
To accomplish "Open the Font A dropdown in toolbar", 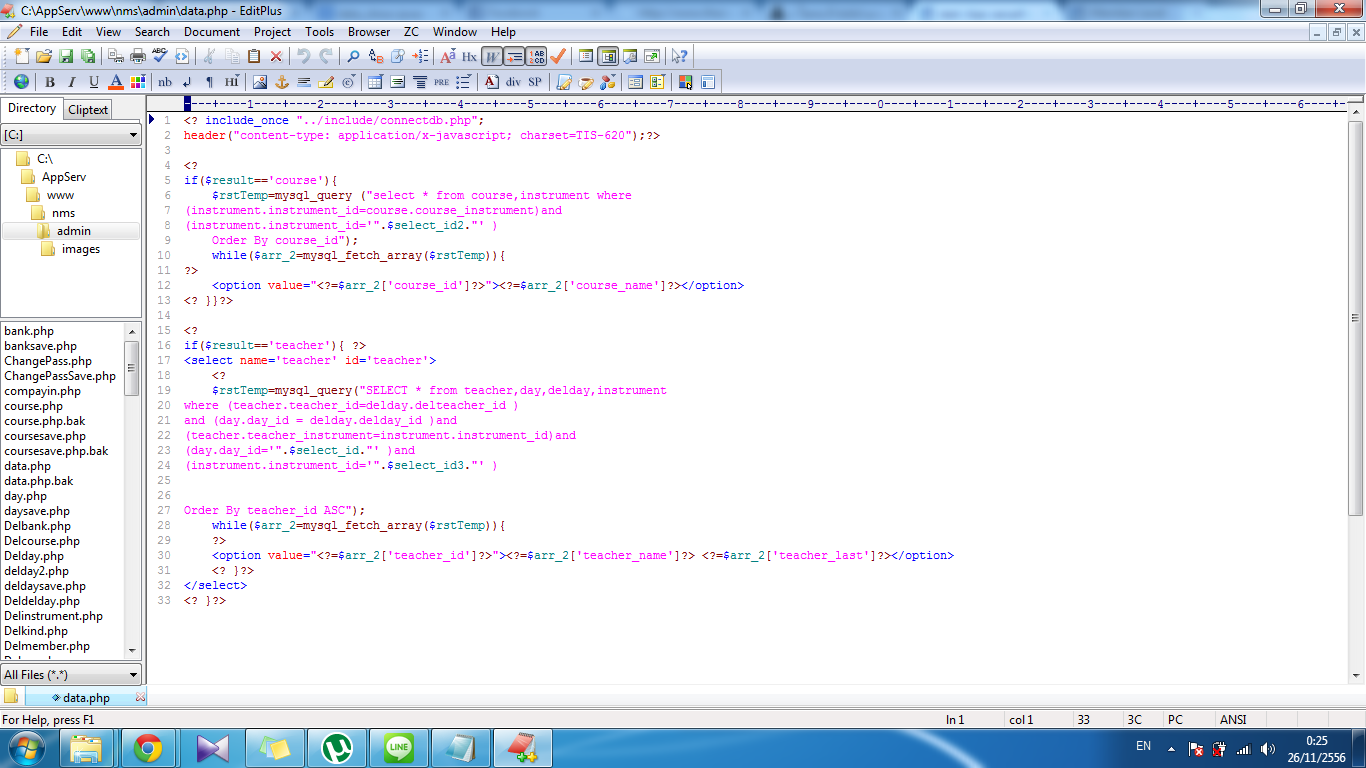I will (x=447, y=56).
